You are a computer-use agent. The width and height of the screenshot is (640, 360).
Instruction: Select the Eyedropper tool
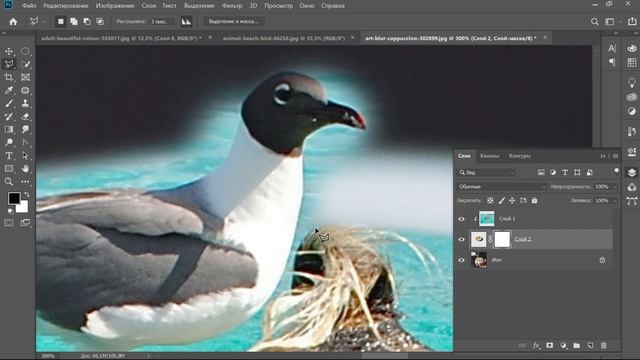click(x=9, y=90)
